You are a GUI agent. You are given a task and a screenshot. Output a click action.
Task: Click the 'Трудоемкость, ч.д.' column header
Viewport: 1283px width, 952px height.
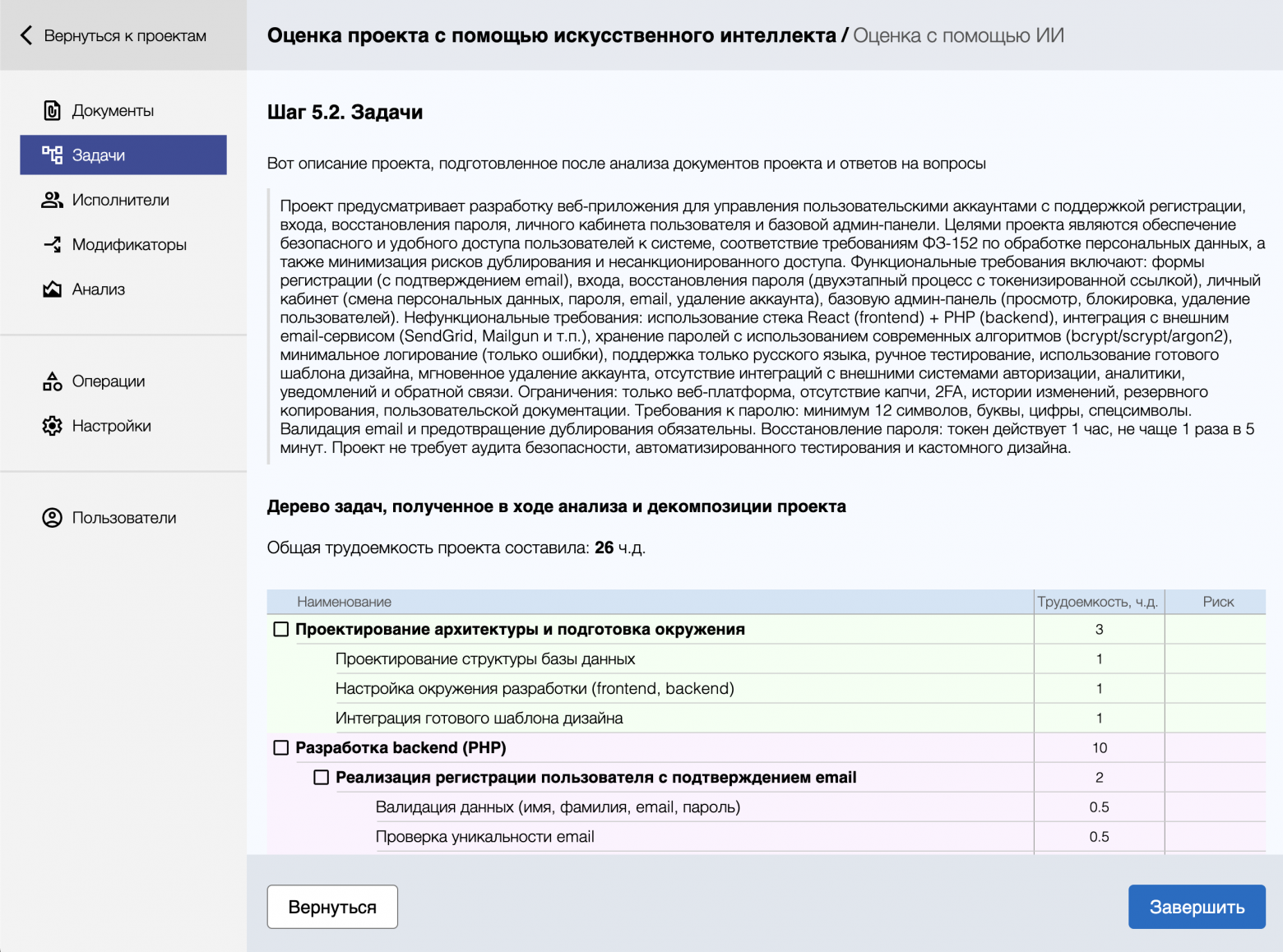1097,602
